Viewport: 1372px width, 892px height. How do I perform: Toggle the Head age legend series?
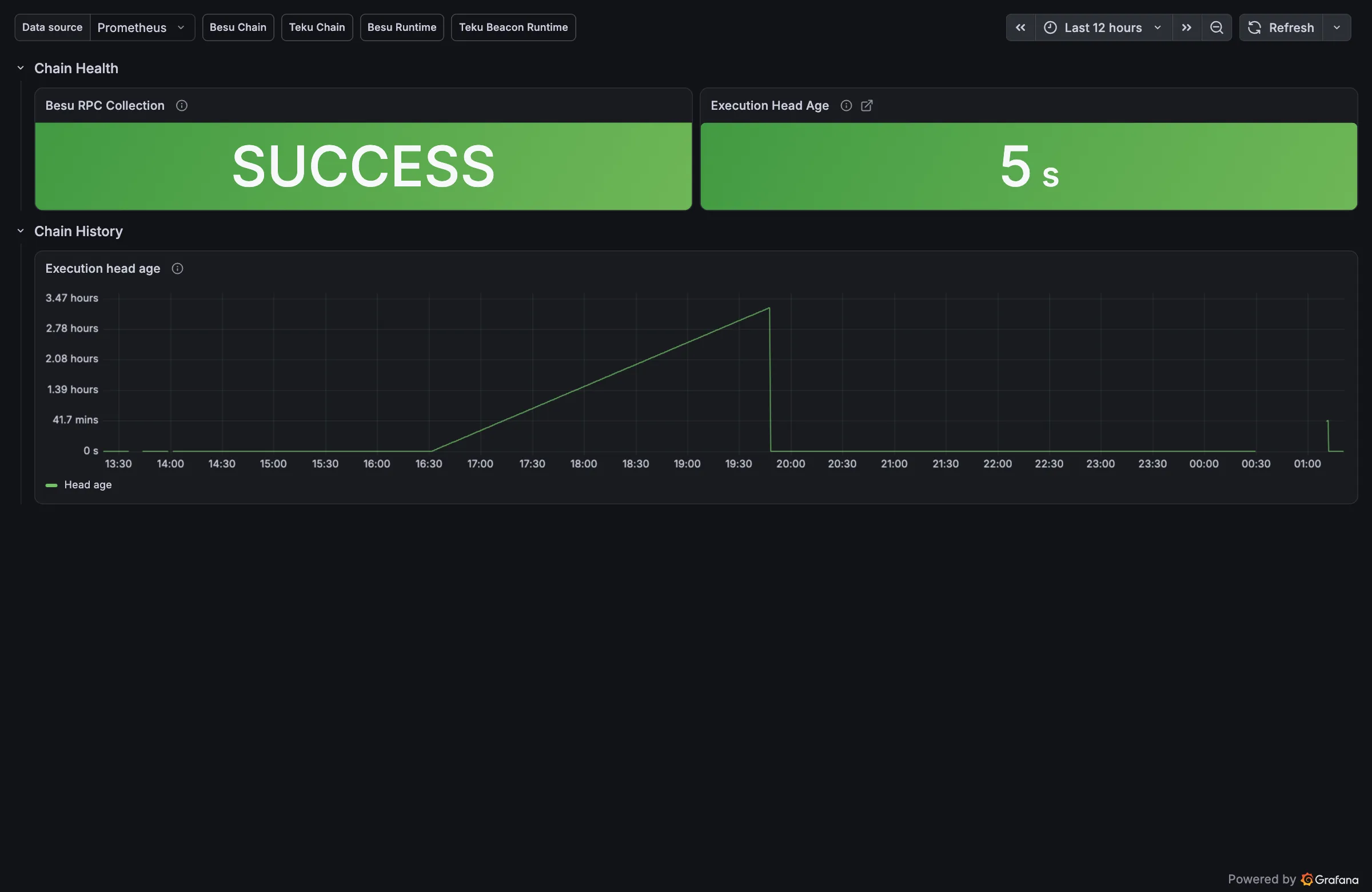[x=87, y=485]
